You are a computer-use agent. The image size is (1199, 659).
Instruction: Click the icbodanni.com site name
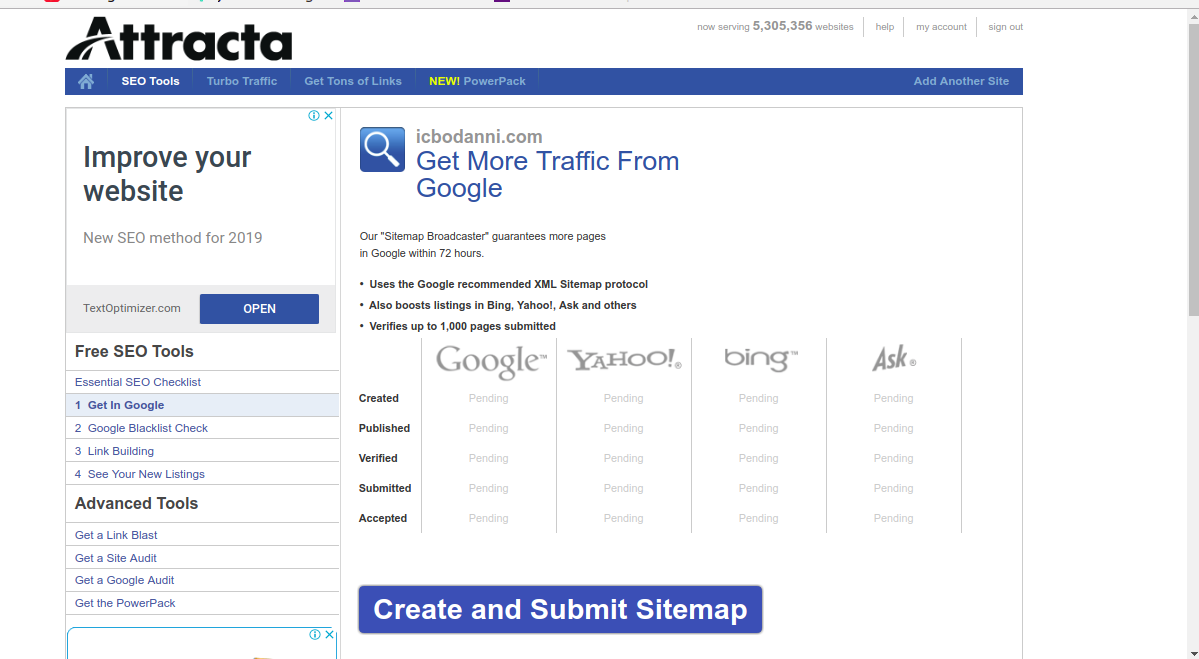coord(479,137)
